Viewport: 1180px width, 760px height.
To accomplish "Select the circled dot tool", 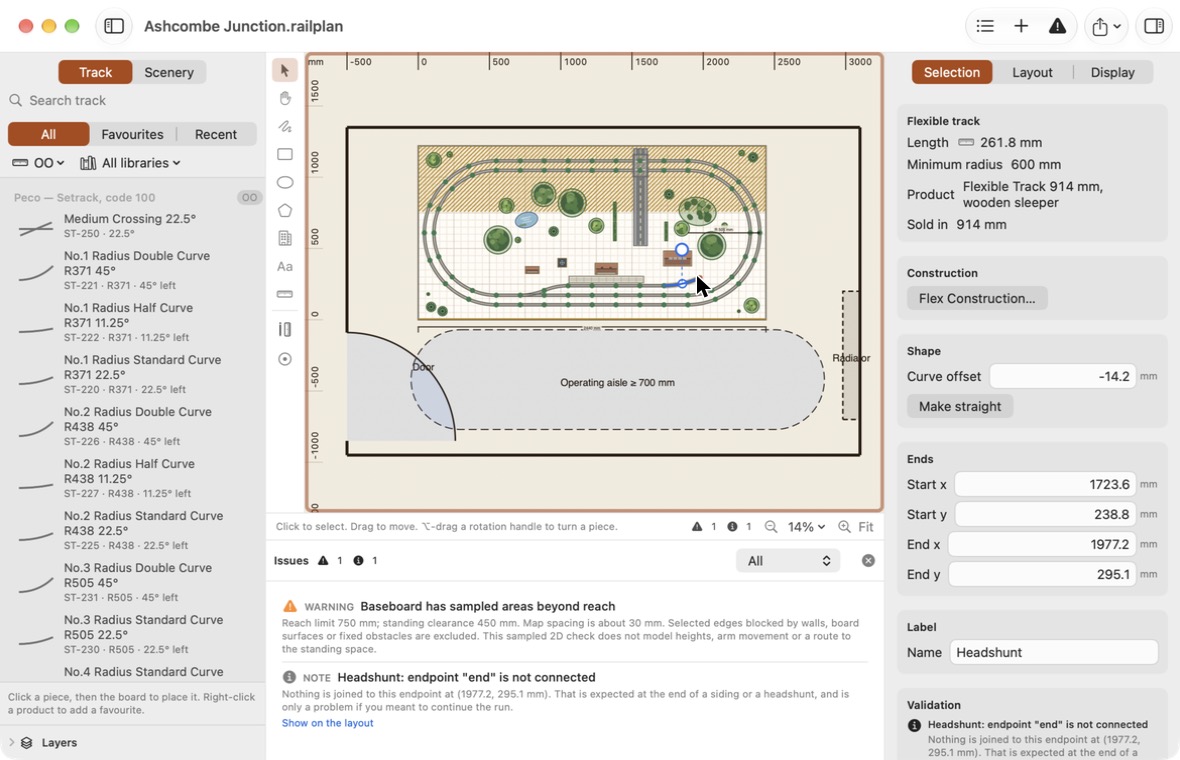I will (284, 359).
